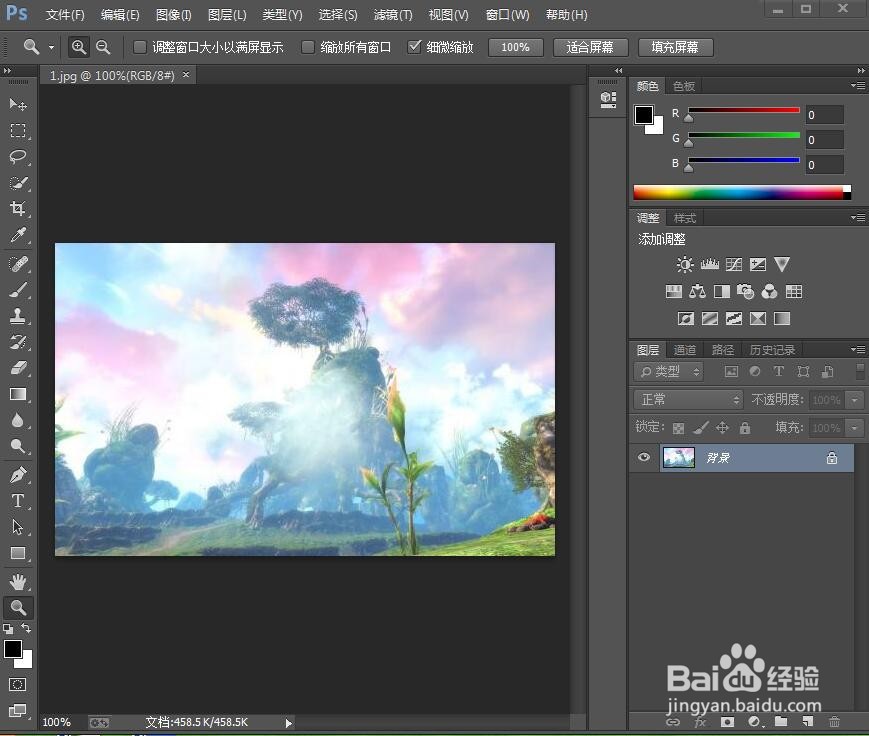The width and height of the screenshot is (869, 736).
Task: Select the Clone Stamp tool
Action: (x=18, y=316)
